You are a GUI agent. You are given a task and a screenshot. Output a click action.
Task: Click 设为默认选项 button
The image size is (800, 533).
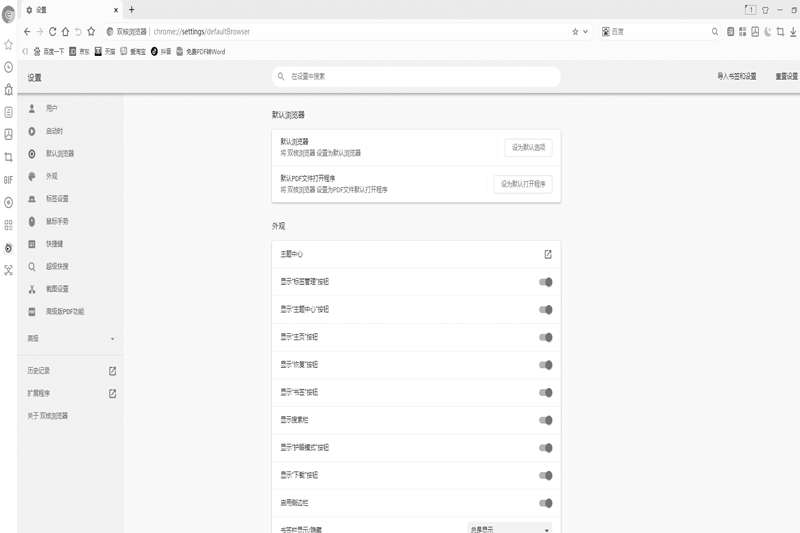pos(528,148)
